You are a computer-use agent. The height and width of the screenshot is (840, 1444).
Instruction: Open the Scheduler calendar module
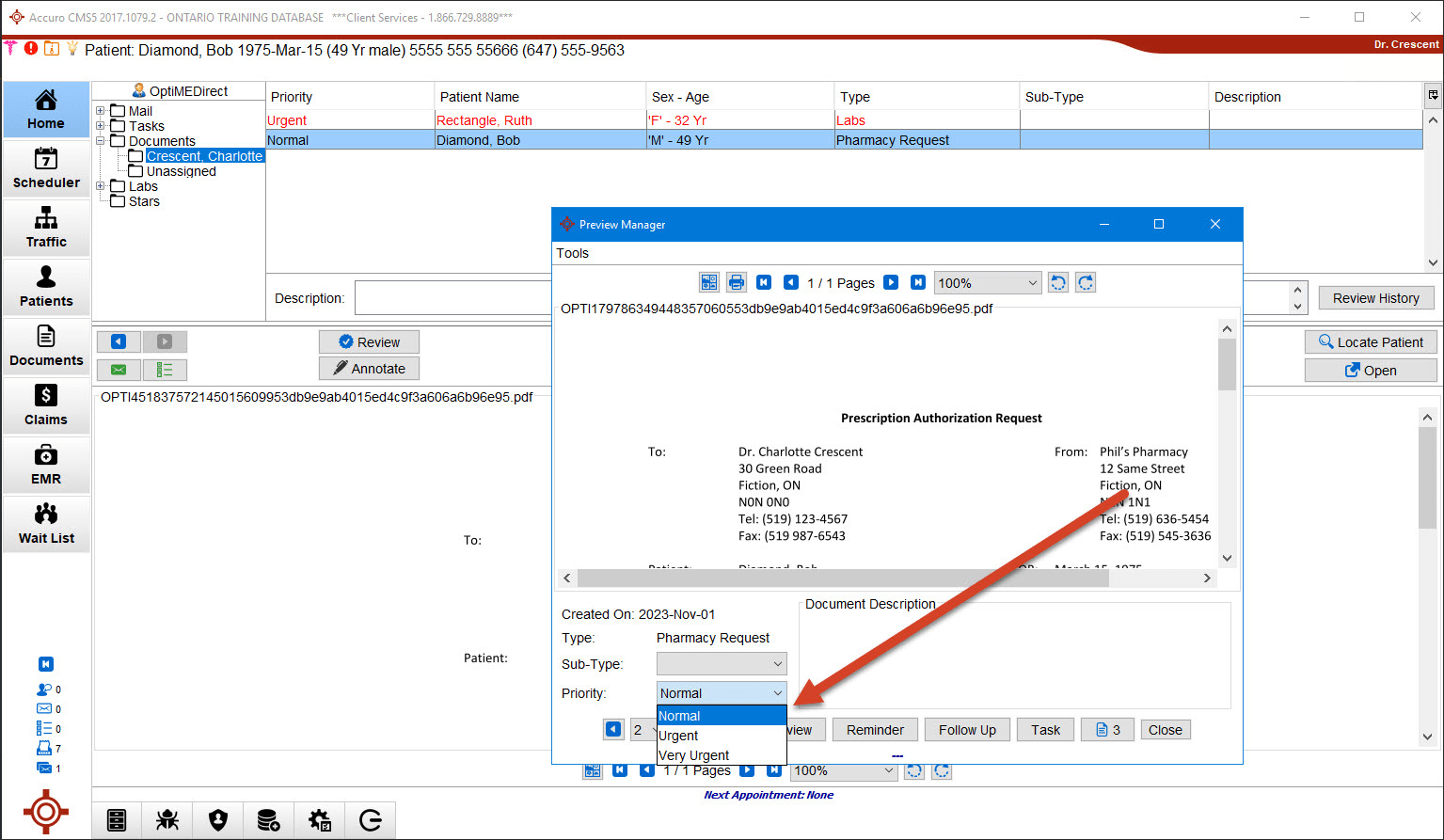(46, 168)
